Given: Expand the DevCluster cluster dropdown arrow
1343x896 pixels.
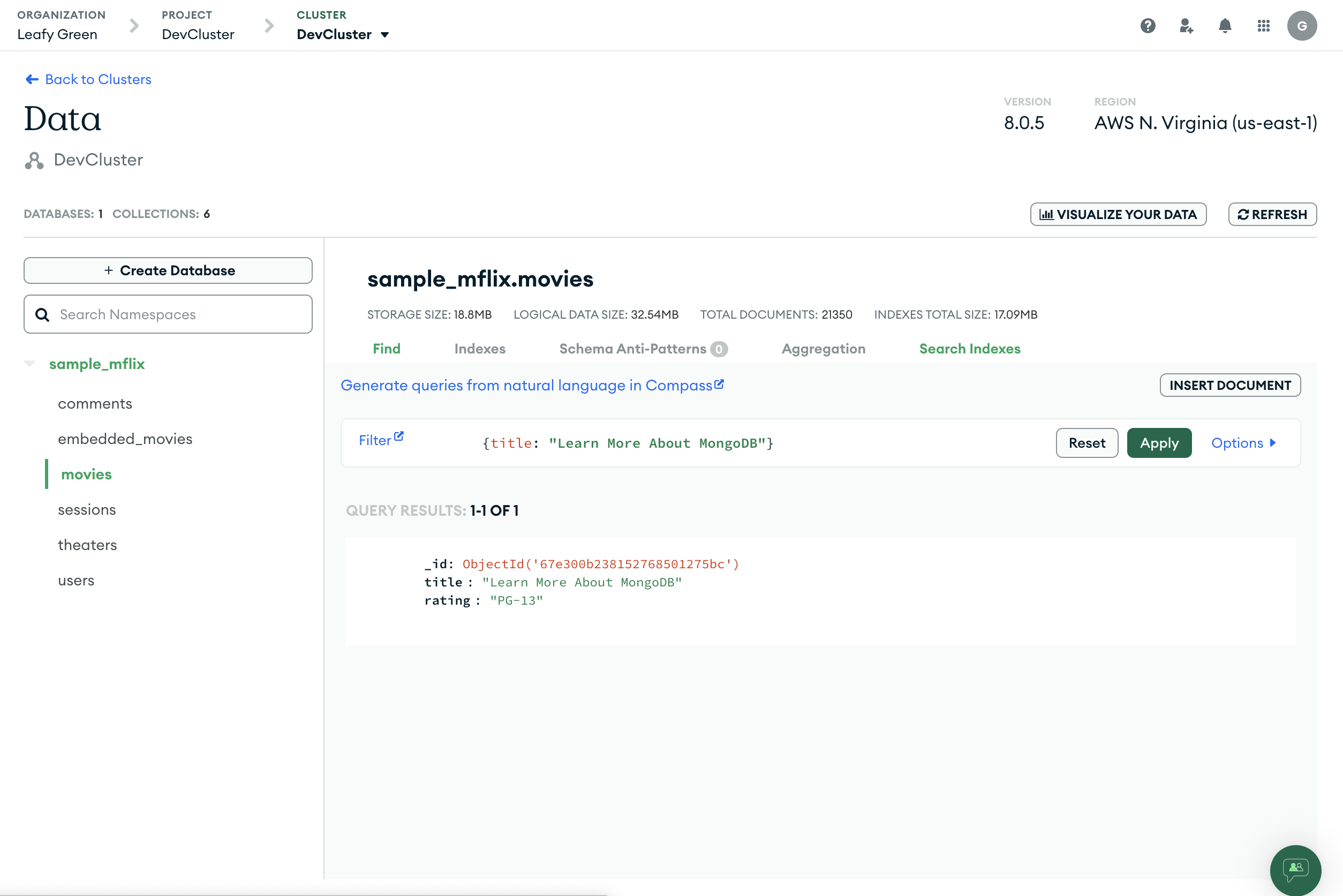Looking at the screenshot, I should click(x=385, y=35).
